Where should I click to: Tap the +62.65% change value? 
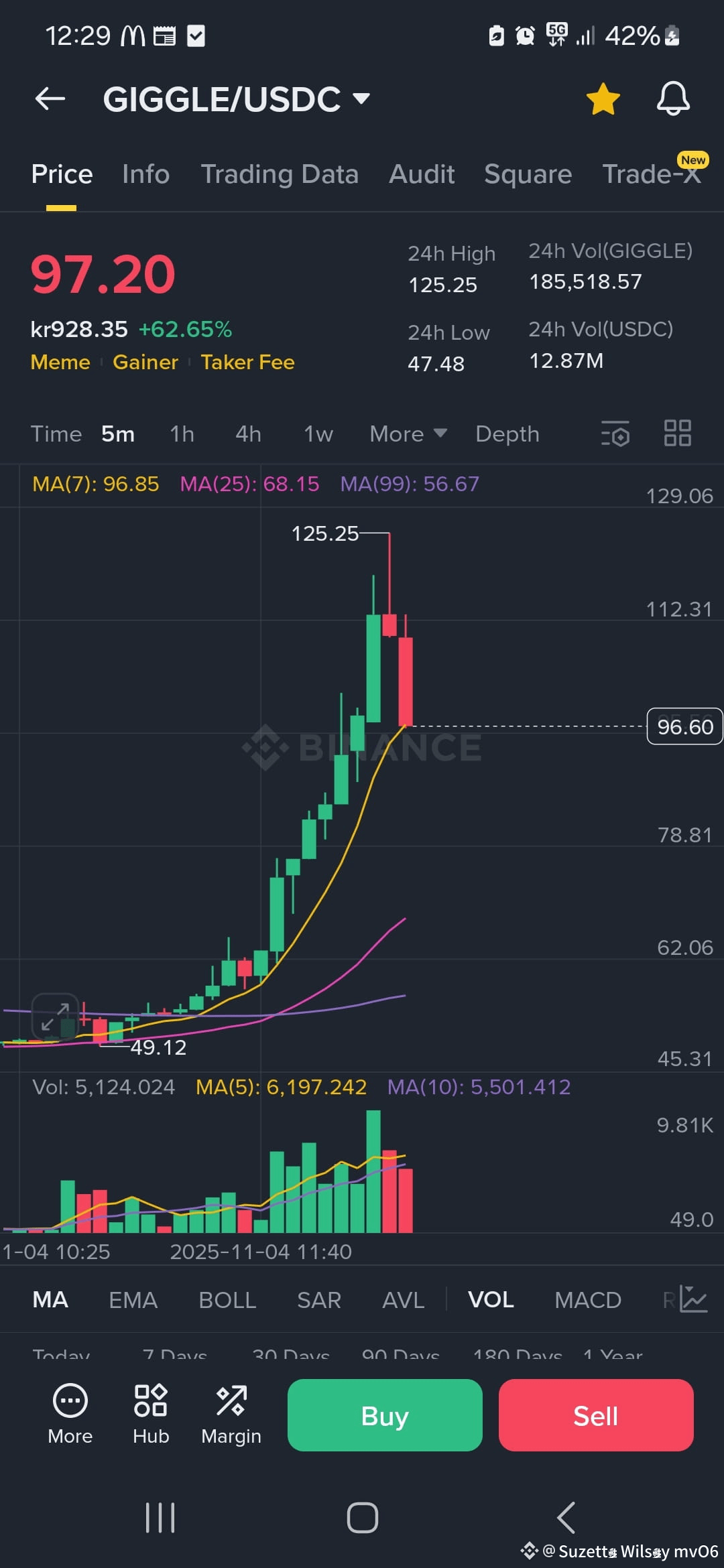click(185, 330)
